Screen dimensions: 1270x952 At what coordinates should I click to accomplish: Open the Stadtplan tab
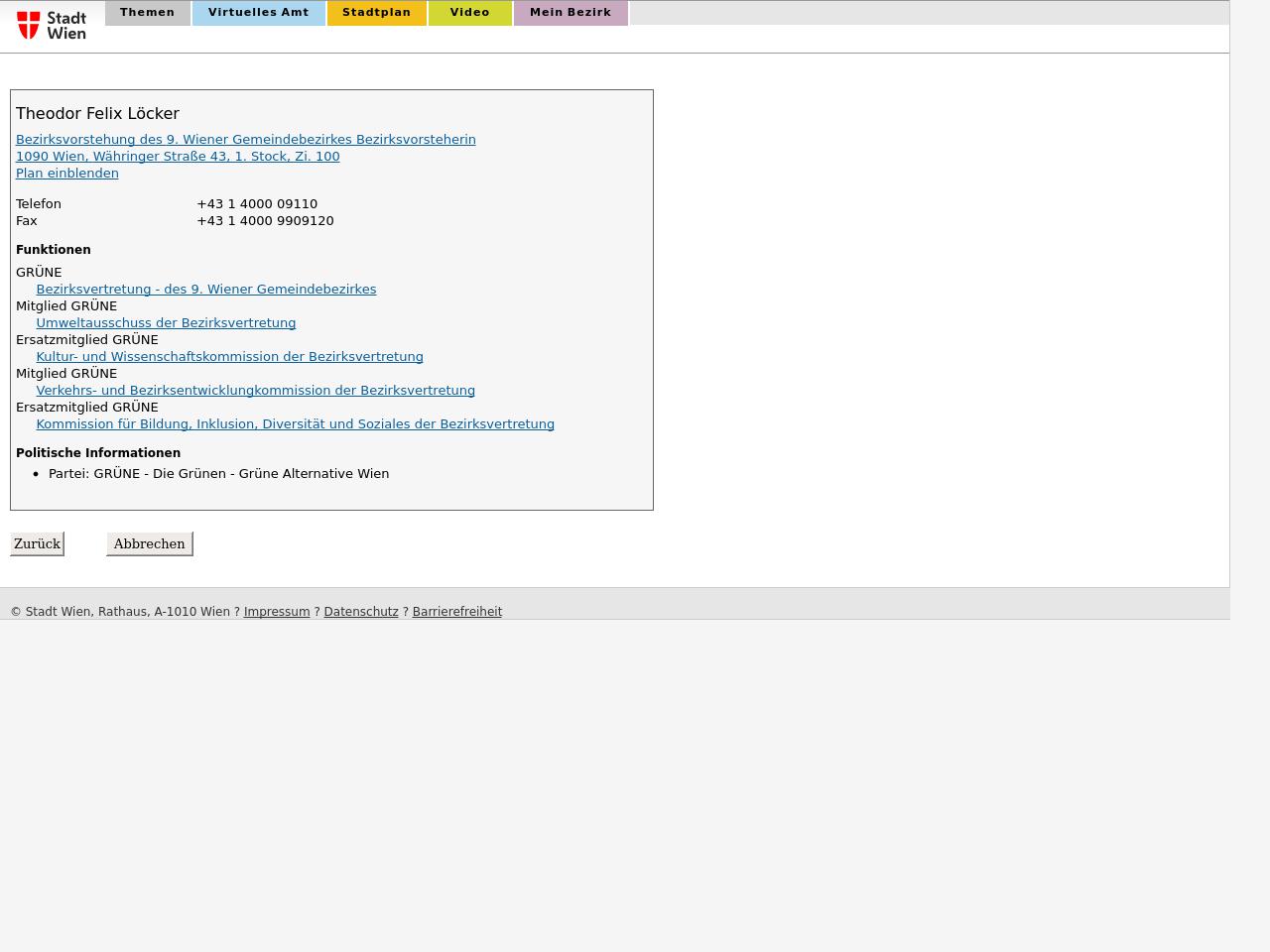click(376, 13)
